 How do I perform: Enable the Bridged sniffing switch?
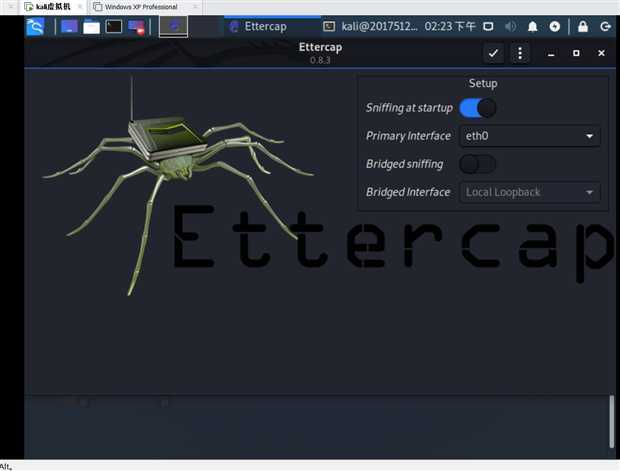478,164
